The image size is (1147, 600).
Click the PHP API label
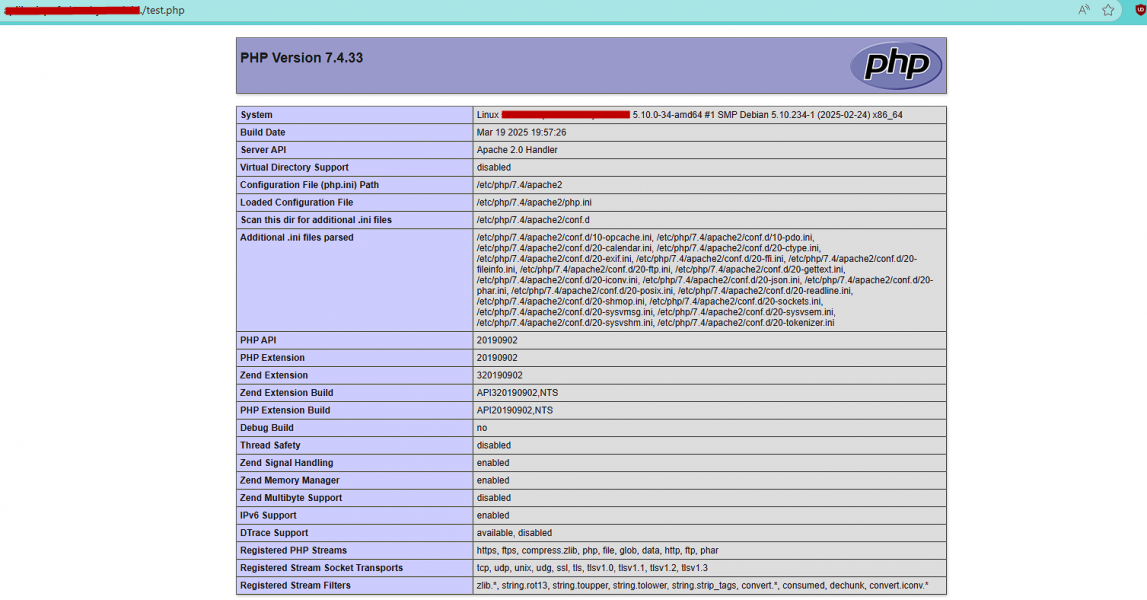258,340
